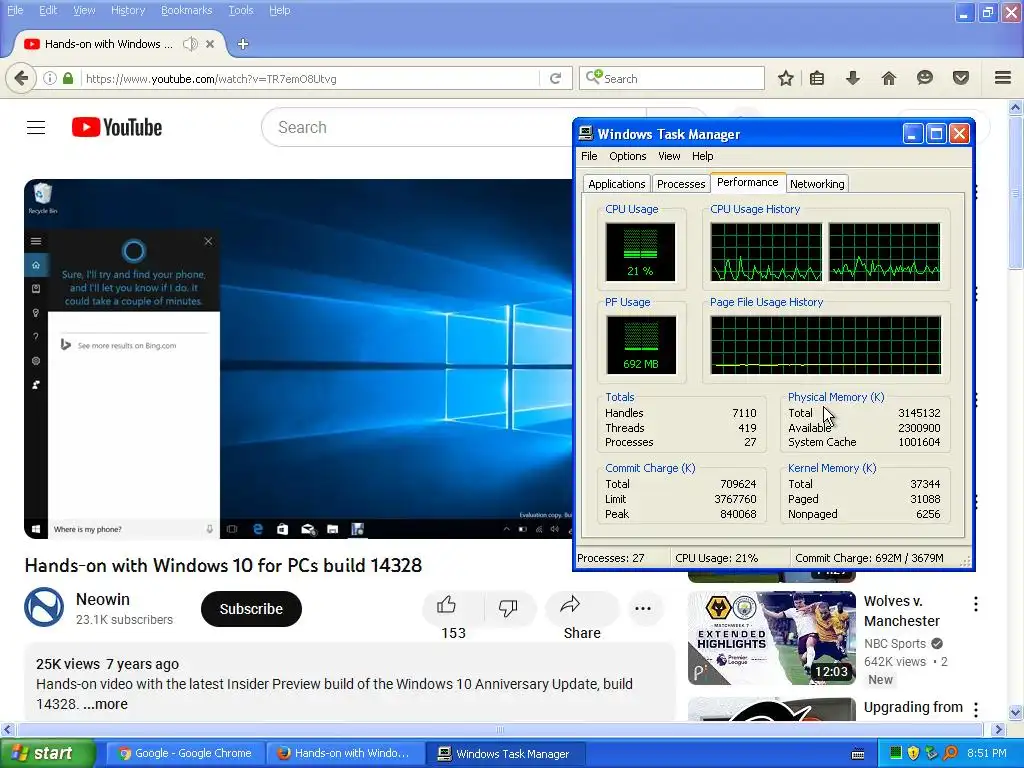The width and height of the screenshot is (1024, 768).
Task: Open the History menu in Firefox
Action: [128, 10]
